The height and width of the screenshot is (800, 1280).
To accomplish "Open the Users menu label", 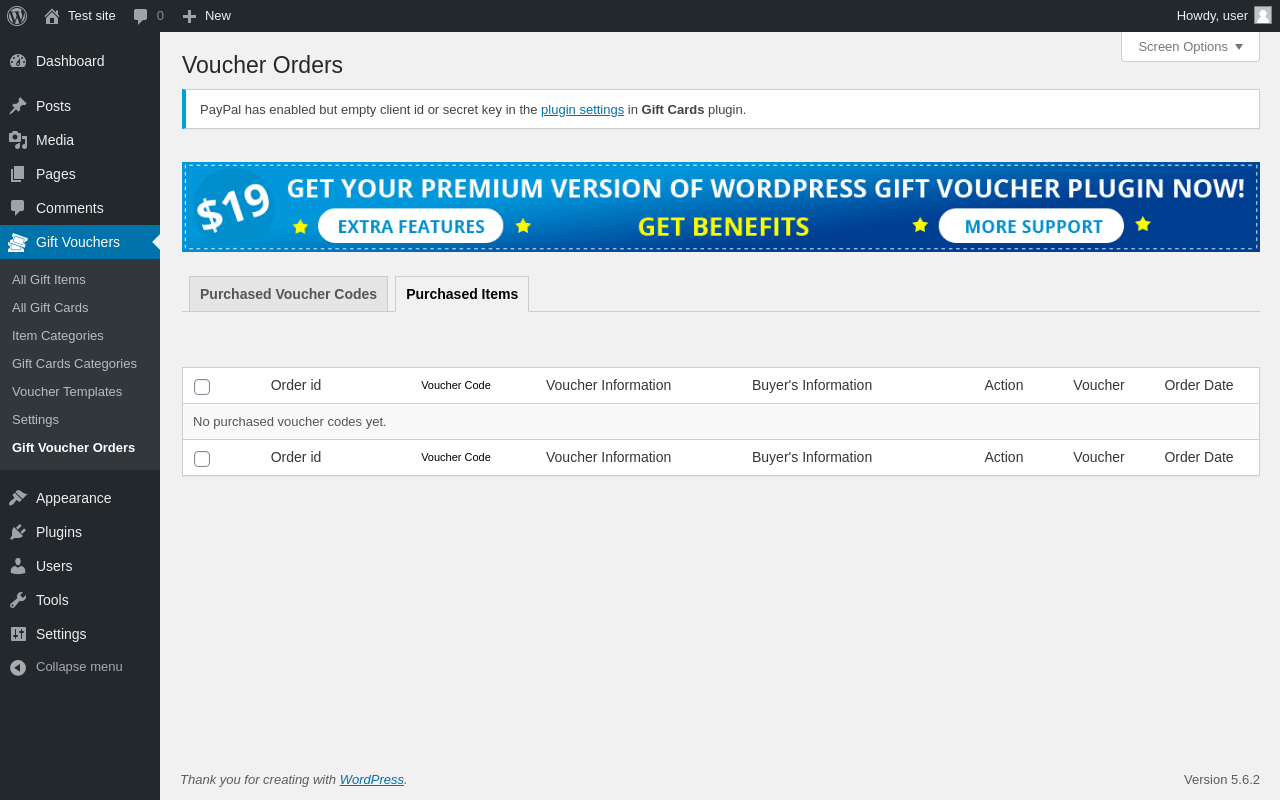I will [x=54, y=566].
